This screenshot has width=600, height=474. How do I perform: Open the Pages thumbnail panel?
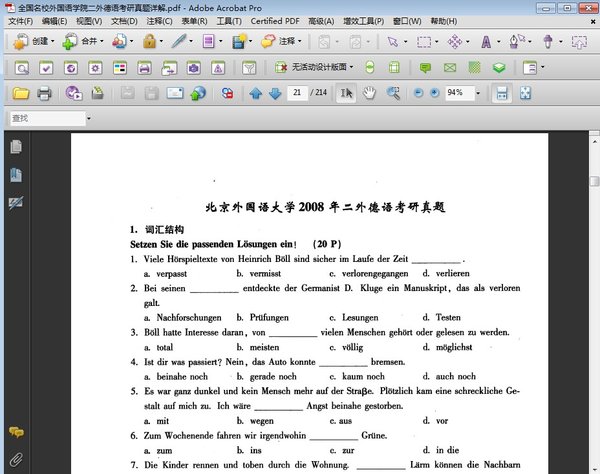[16, 147]
